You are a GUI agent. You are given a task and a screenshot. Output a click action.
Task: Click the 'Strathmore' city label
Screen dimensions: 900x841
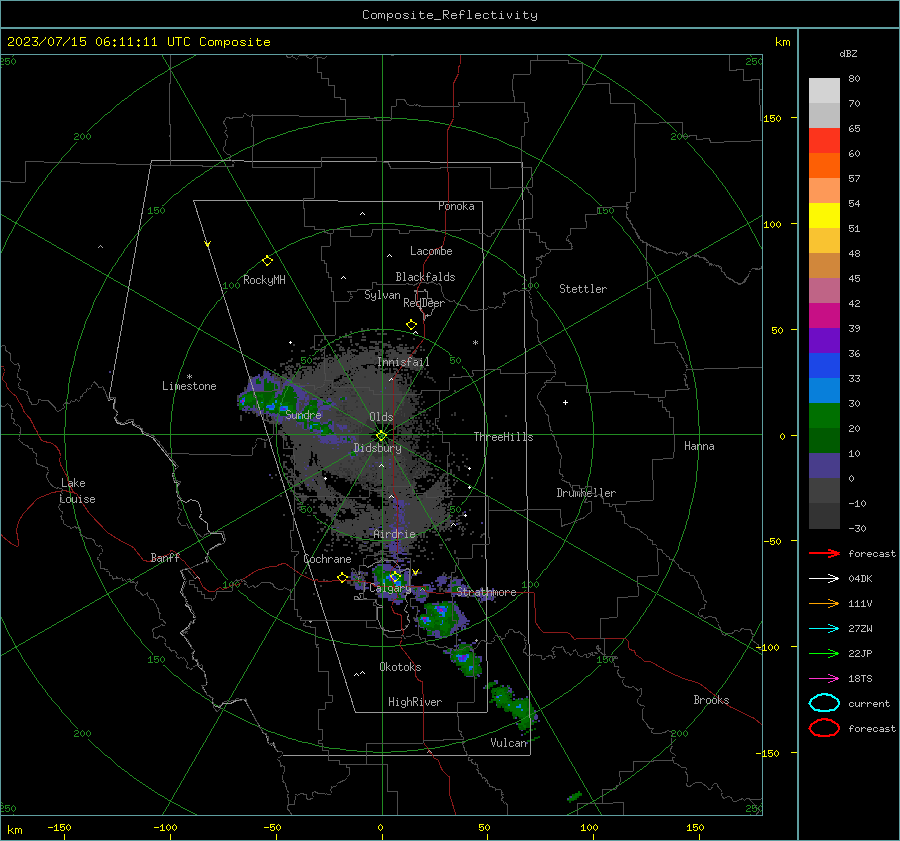pyautogui.click(x=486, y=592)
